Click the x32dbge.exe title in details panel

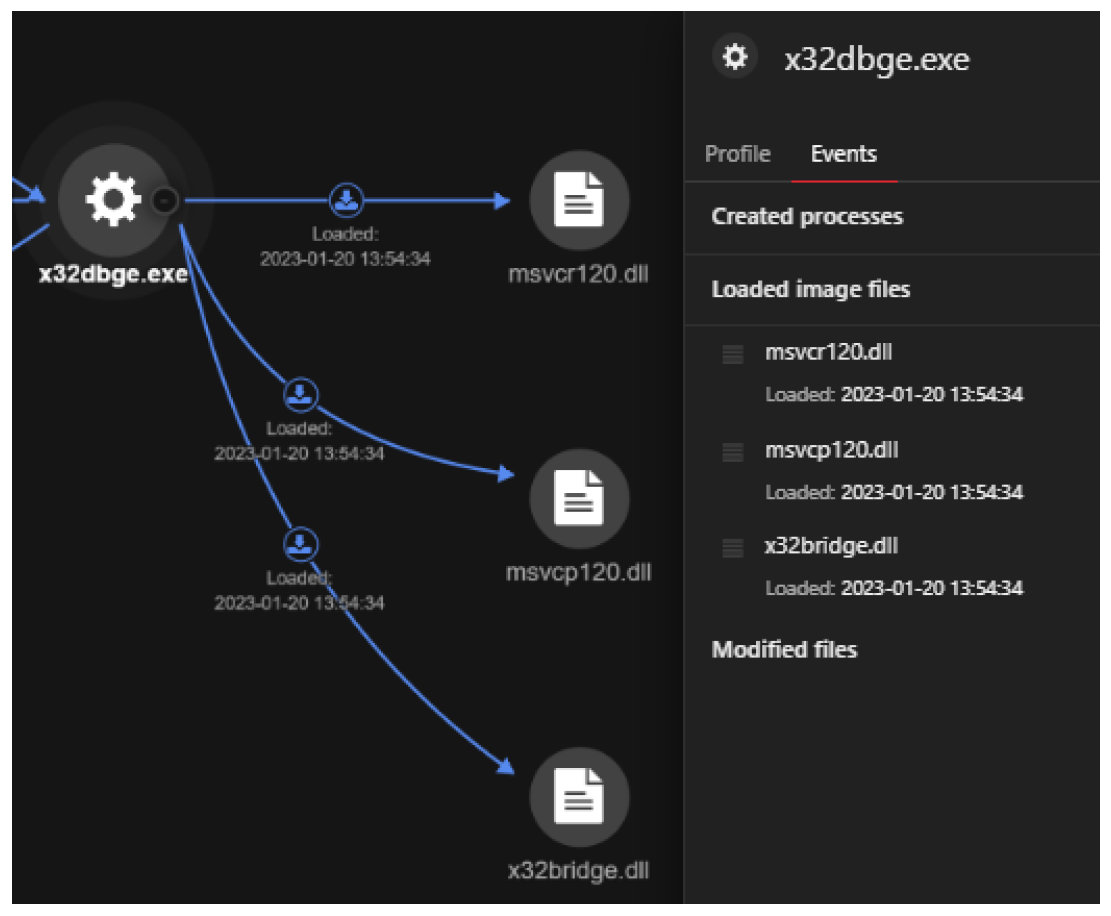pos(876,60)
